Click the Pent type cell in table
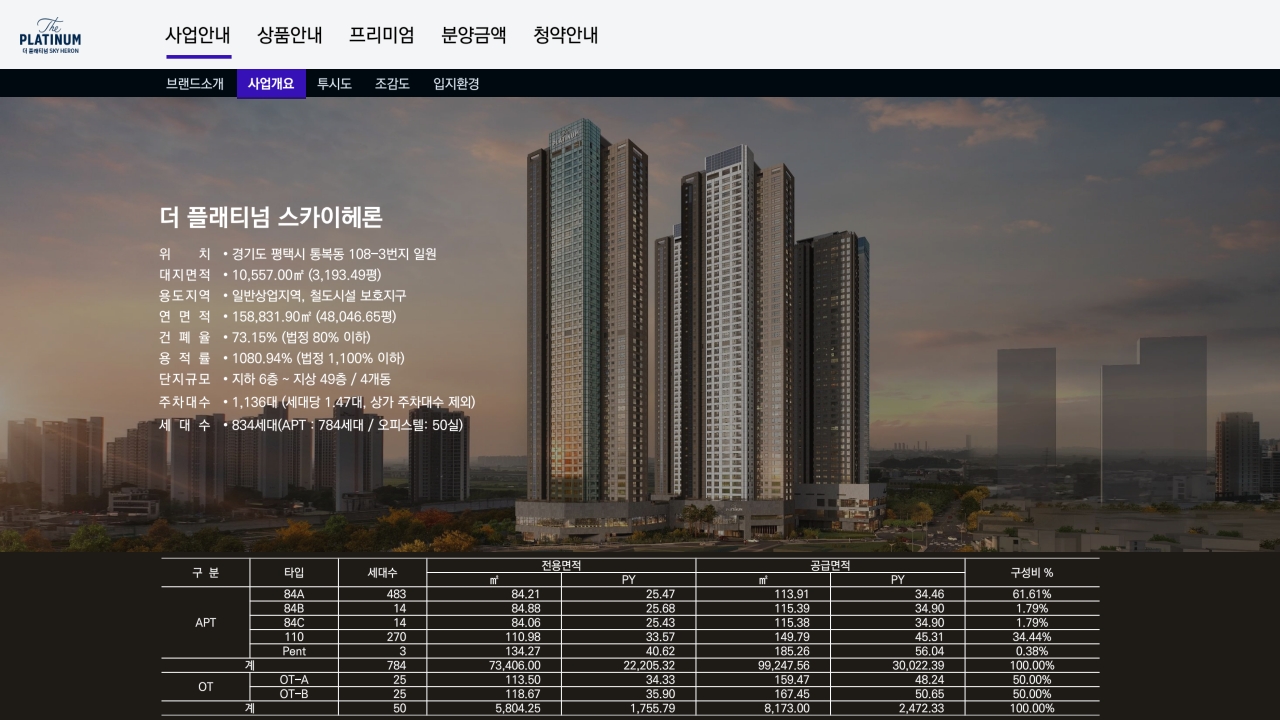Screen dimensions: 1280x720 (294, 651)
